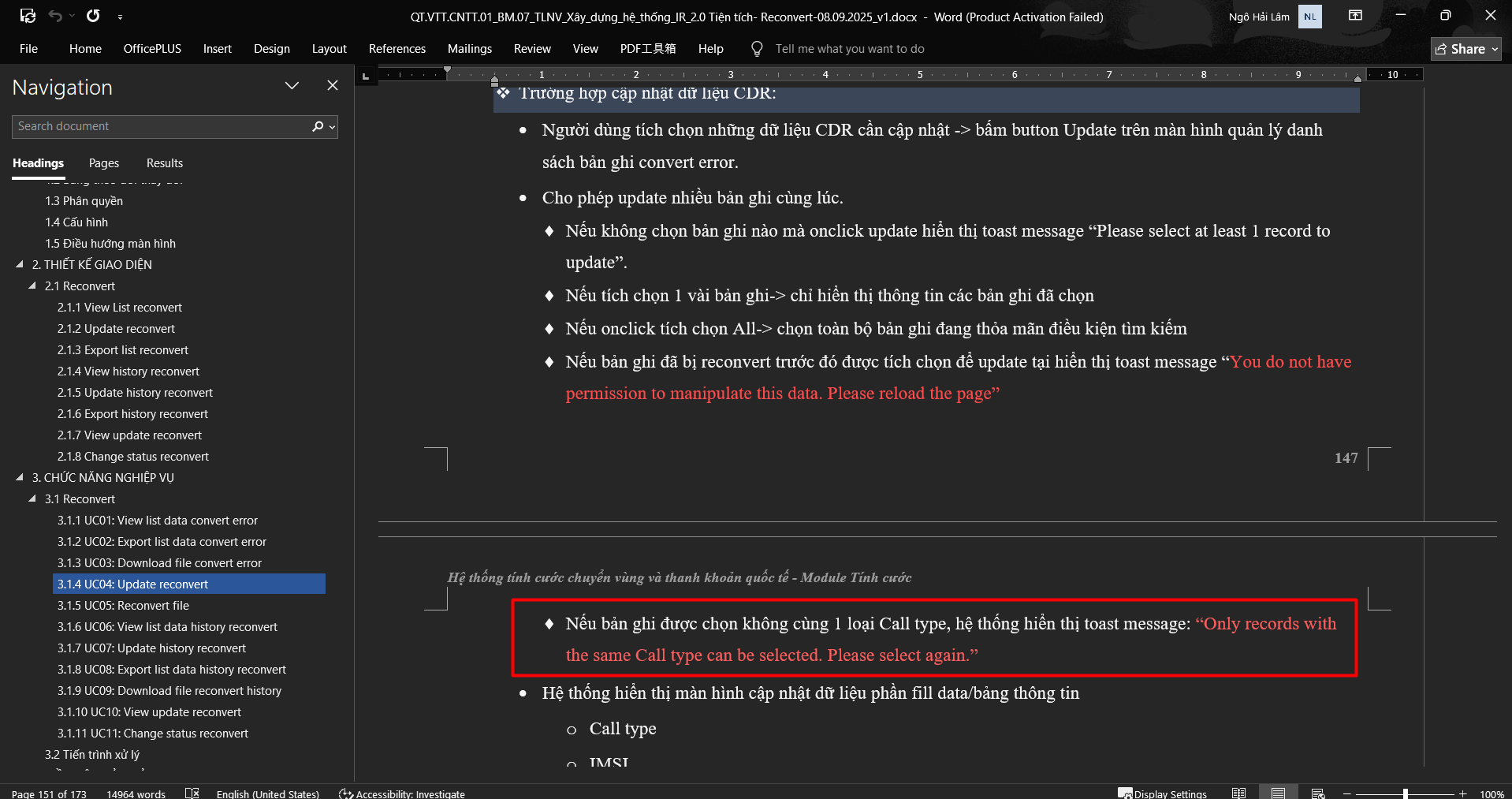Screen dimensions: 1512x799
Task: Select Print Layout view in status bar
Action: tap(1278, 793)
